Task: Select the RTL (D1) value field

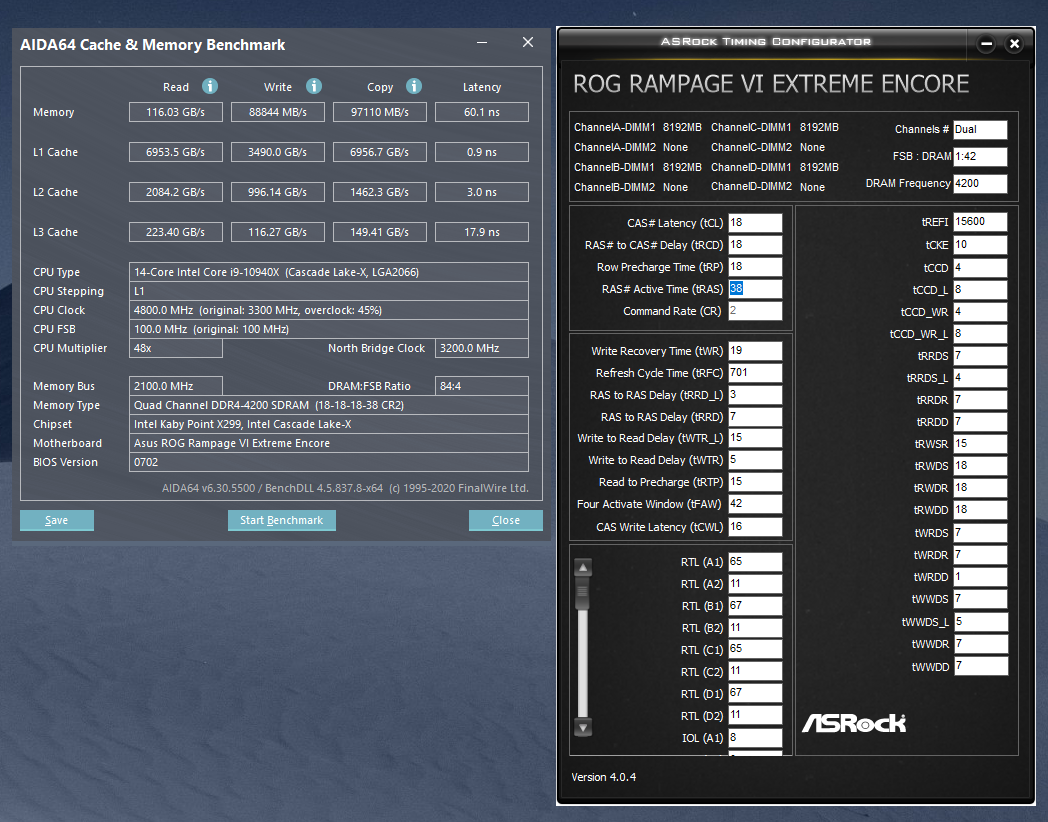Action: pos(755,693)
